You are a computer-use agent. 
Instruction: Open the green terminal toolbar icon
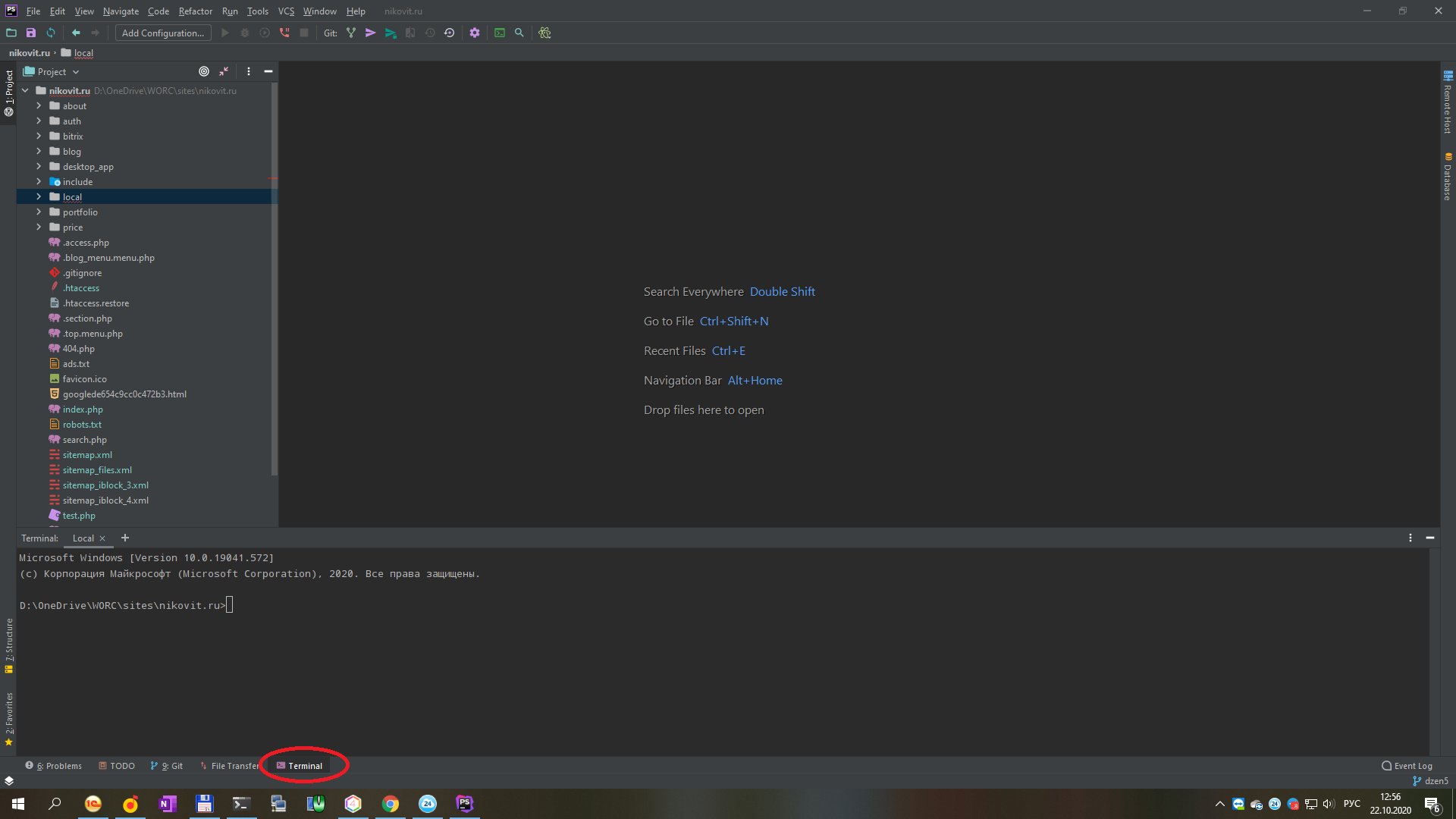point(500,33)
